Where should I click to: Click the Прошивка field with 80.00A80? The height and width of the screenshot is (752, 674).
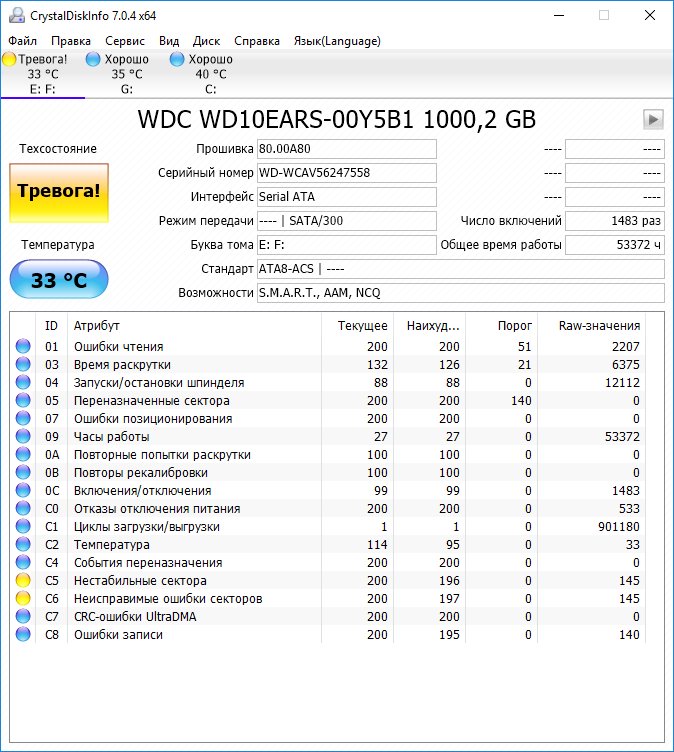[347, 149]
